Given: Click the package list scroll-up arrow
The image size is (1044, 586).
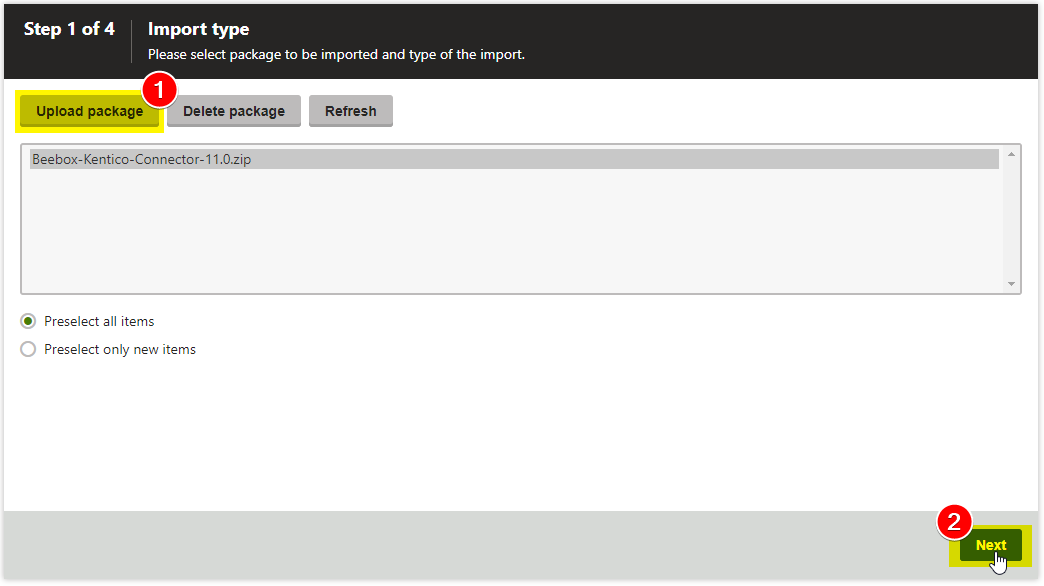Looking at the screenshot, I should click(1011, 154).
